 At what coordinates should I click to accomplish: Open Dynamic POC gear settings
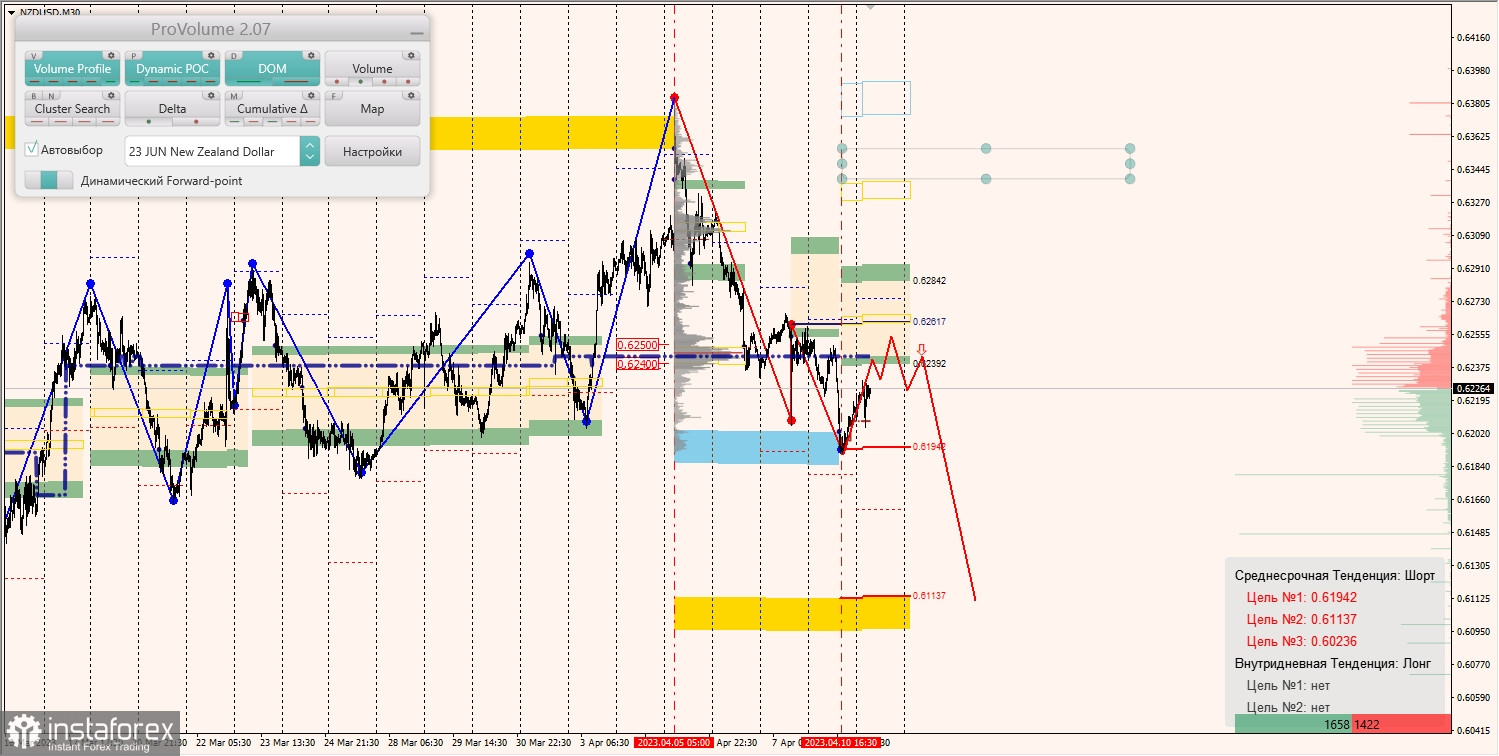click(211, 56)
